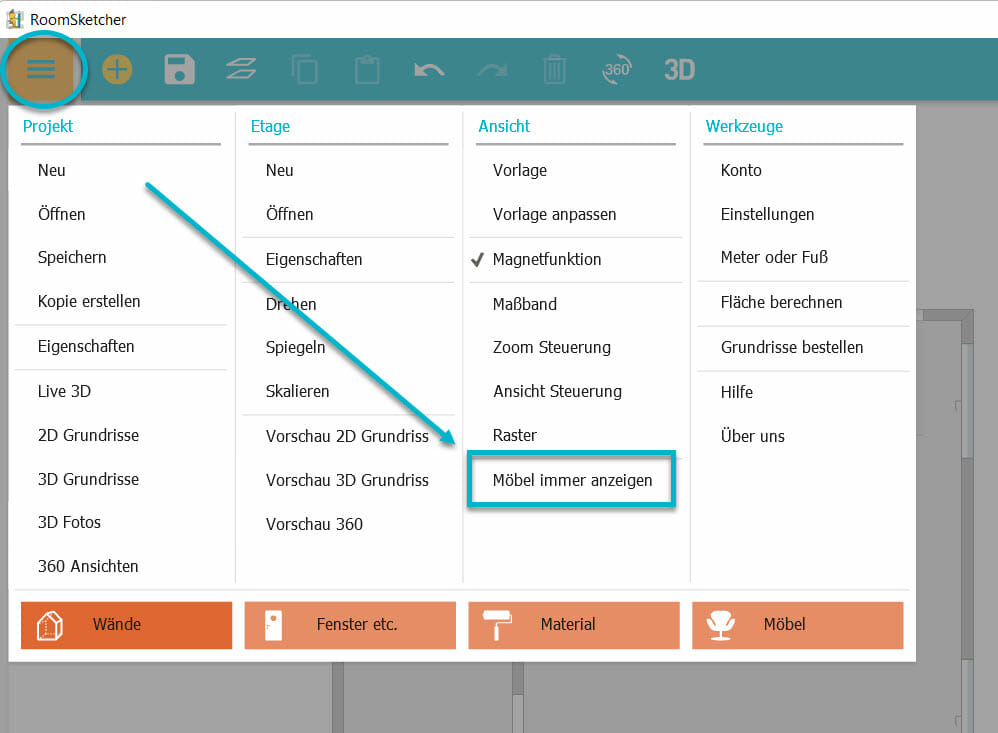The height and width of the screenshot is (733, 998).
Task: Click Grundrisse bestellen
Action: pyautogui.click(x=792, y=347)
